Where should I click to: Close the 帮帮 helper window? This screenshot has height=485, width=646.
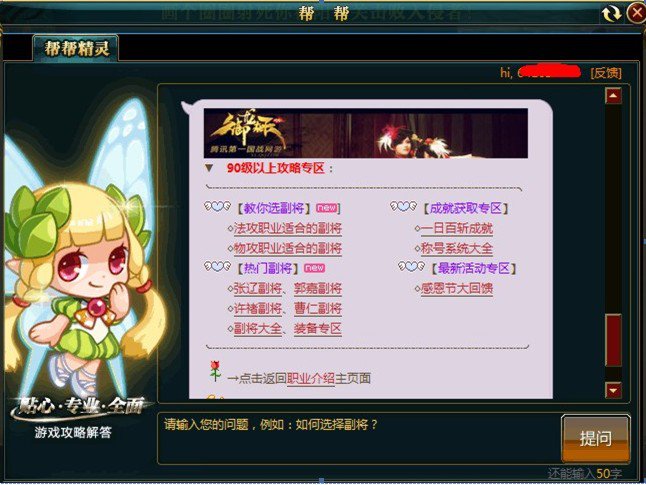pos(636,14)
